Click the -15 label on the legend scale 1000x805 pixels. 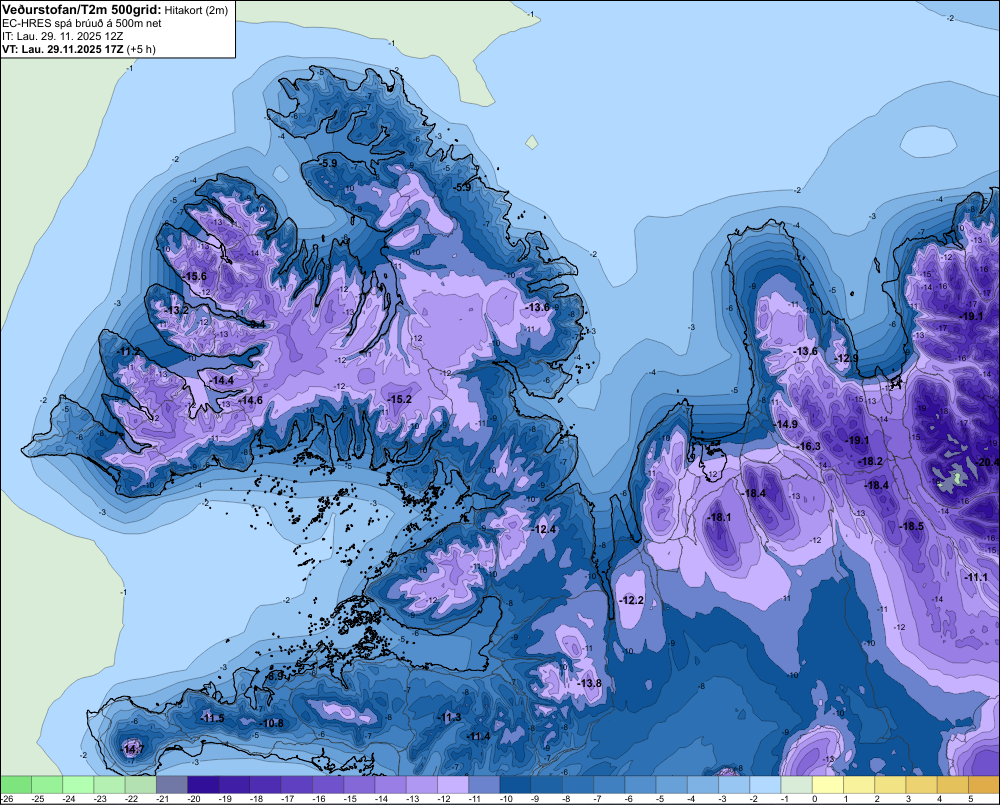pos(349,799)
